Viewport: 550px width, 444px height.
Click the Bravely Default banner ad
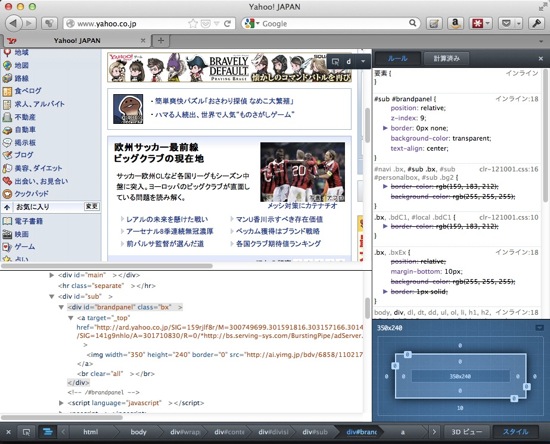(x=229, y=68)
